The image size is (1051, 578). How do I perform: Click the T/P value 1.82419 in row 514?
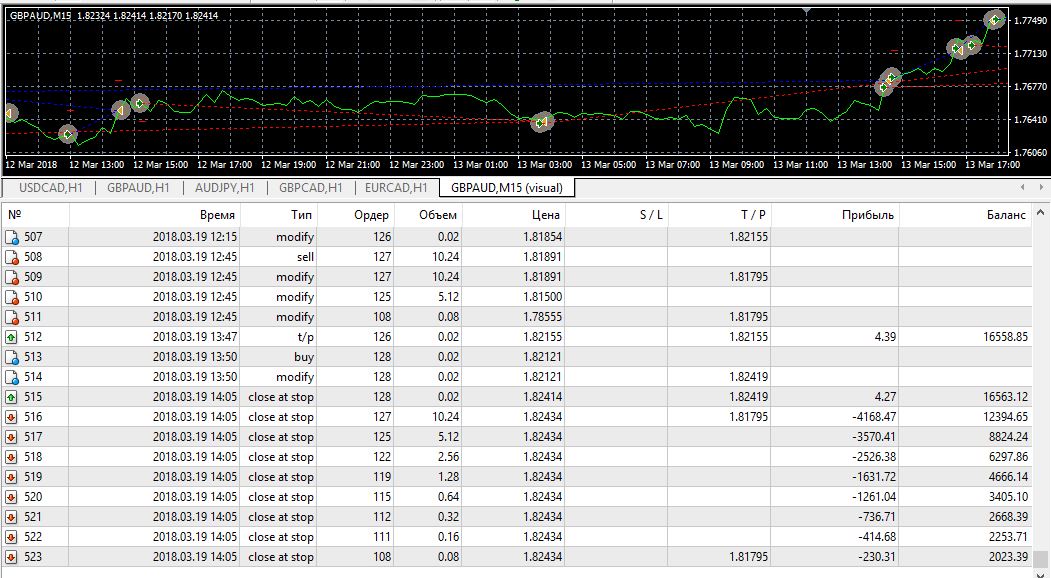tap(748, 377)
